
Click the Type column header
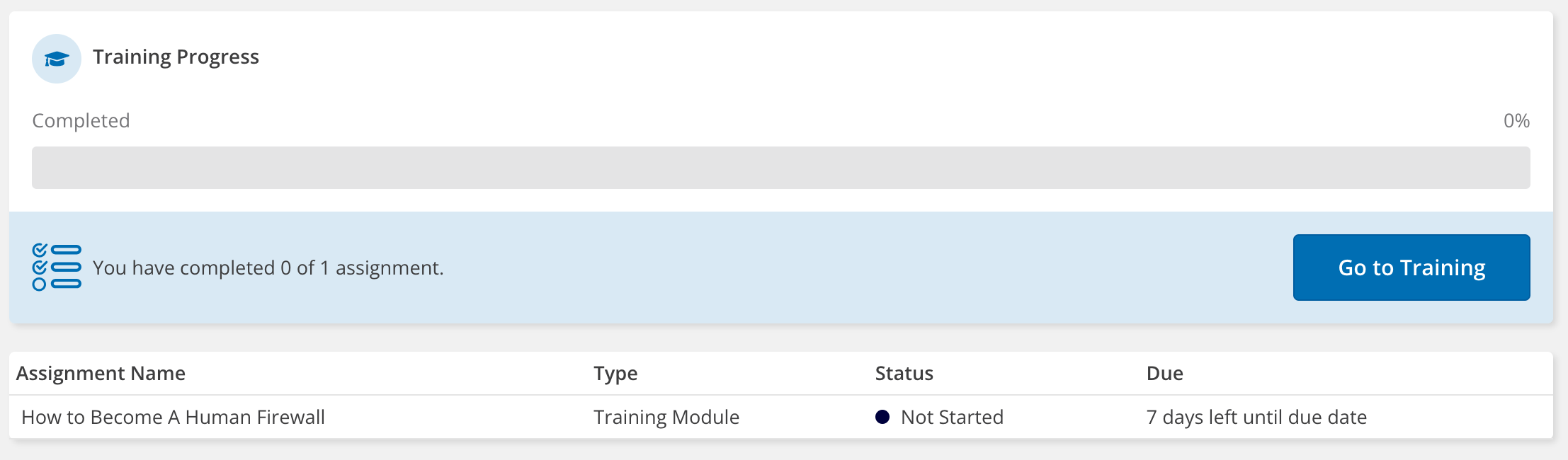(615, 374)
